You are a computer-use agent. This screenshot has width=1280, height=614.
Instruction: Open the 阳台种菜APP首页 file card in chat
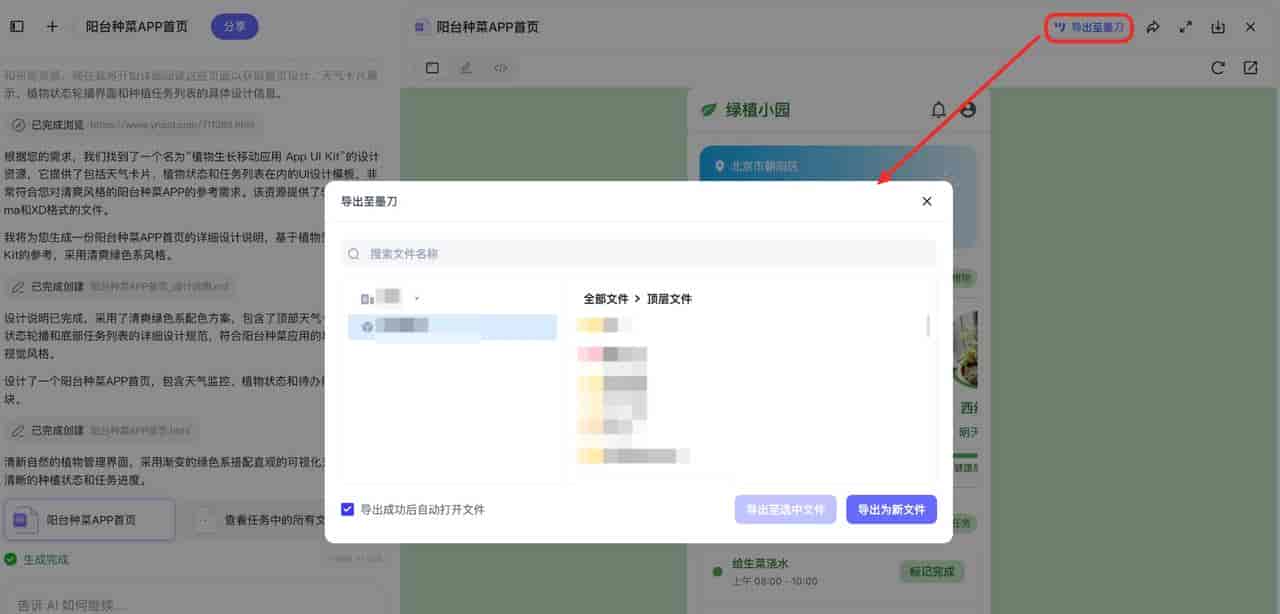coord(89,520)
